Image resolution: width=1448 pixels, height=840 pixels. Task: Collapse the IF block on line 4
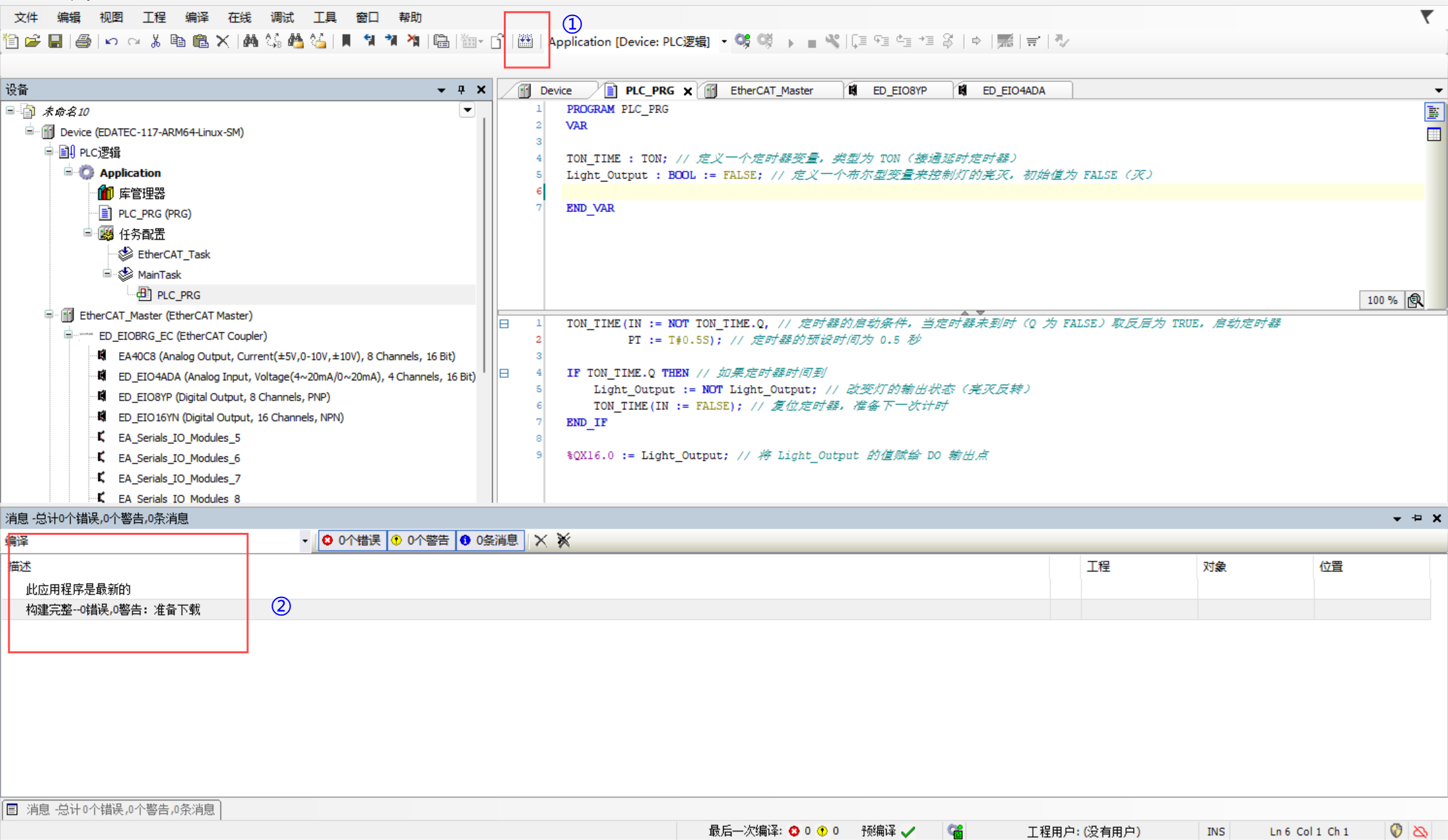pos(504,373)
